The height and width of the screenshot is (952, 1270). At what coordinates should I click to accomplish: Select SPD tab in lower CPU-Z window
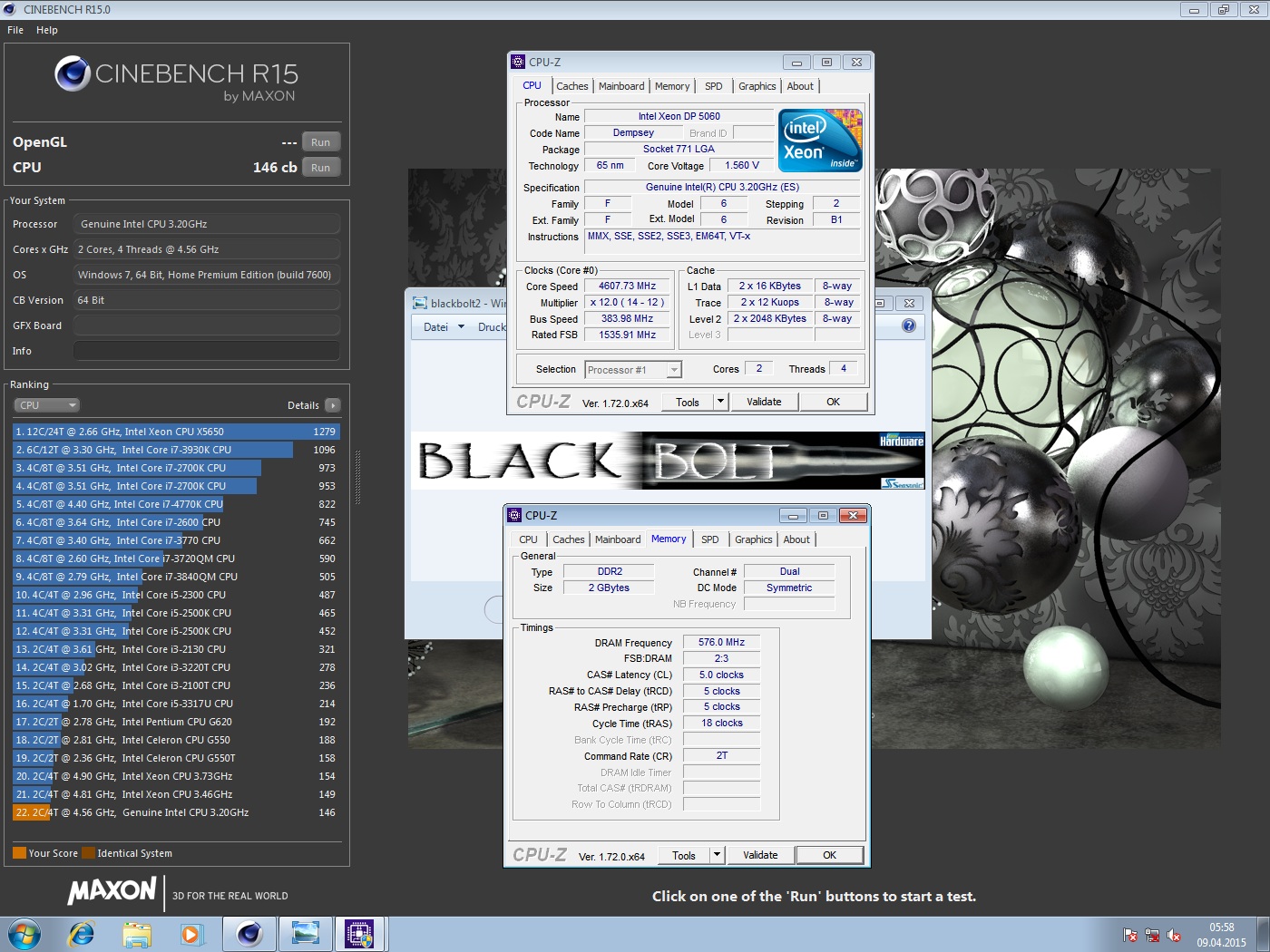(710, 539)
